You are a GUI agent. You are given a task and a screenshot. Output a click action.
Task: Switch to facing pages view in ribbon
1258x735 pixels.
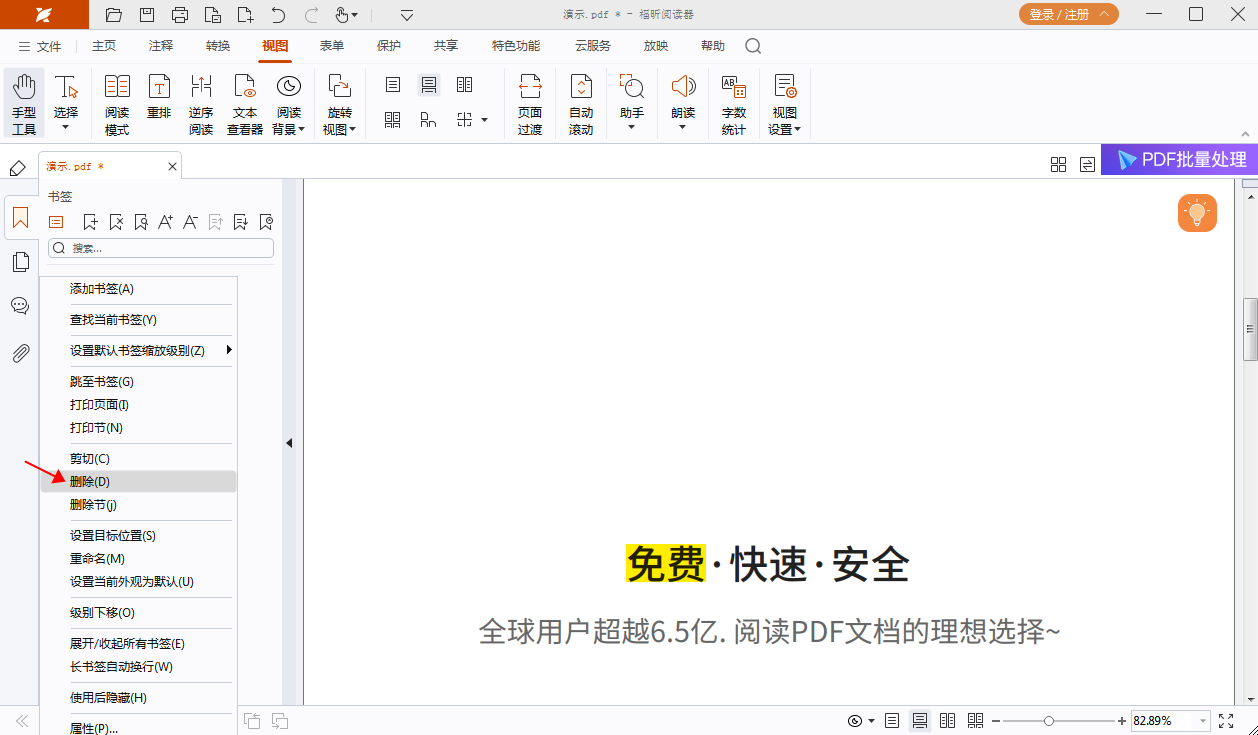coord(465,85)
